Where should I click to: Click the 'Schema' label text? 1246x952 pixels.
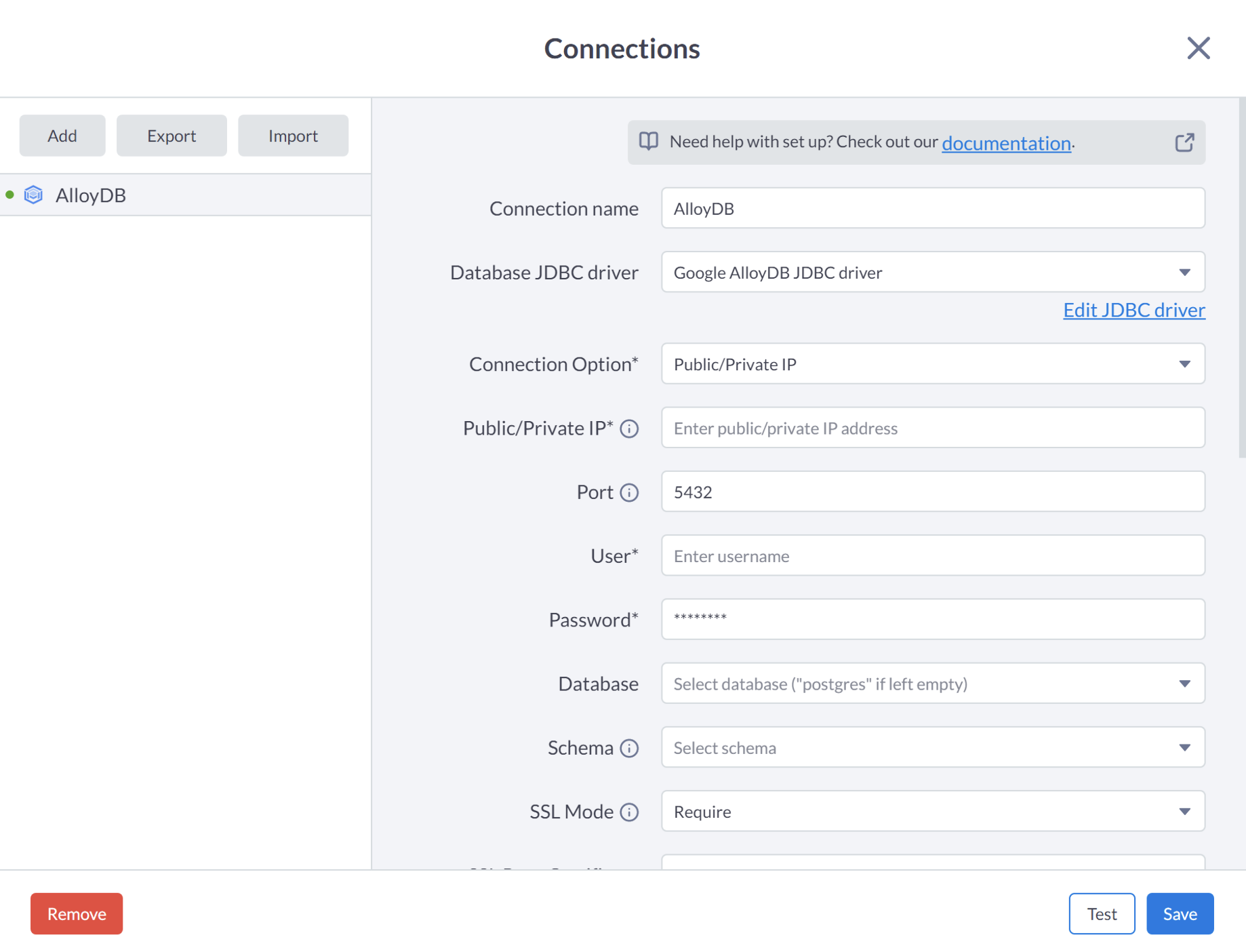pos(580,748)
